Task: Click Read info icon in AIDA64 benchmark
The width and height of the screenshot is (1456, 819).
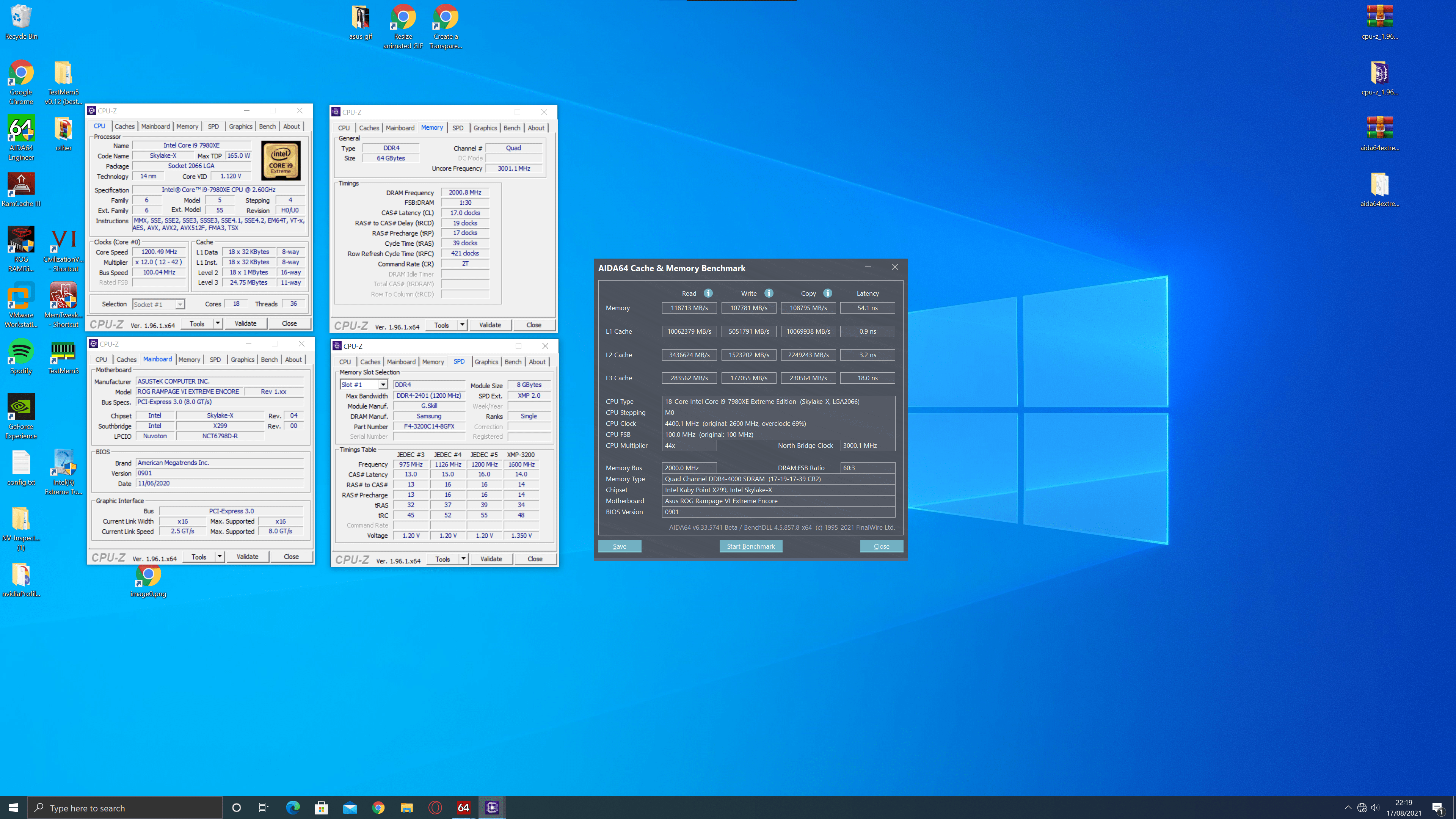Action: pyautogui.click(x=708, y=293)
